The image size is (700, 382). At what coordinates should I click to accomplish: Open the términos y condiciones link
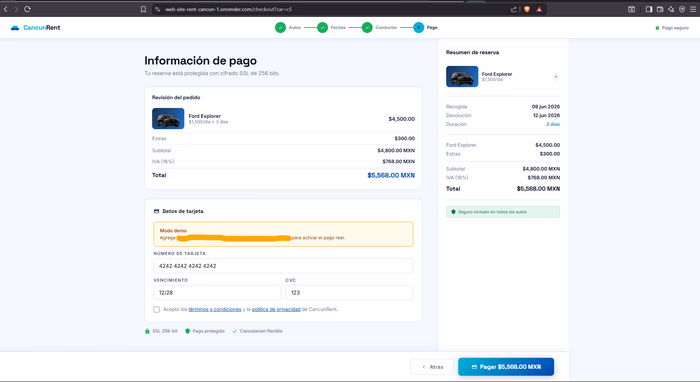pyautogui.click(x=215, y=309)
